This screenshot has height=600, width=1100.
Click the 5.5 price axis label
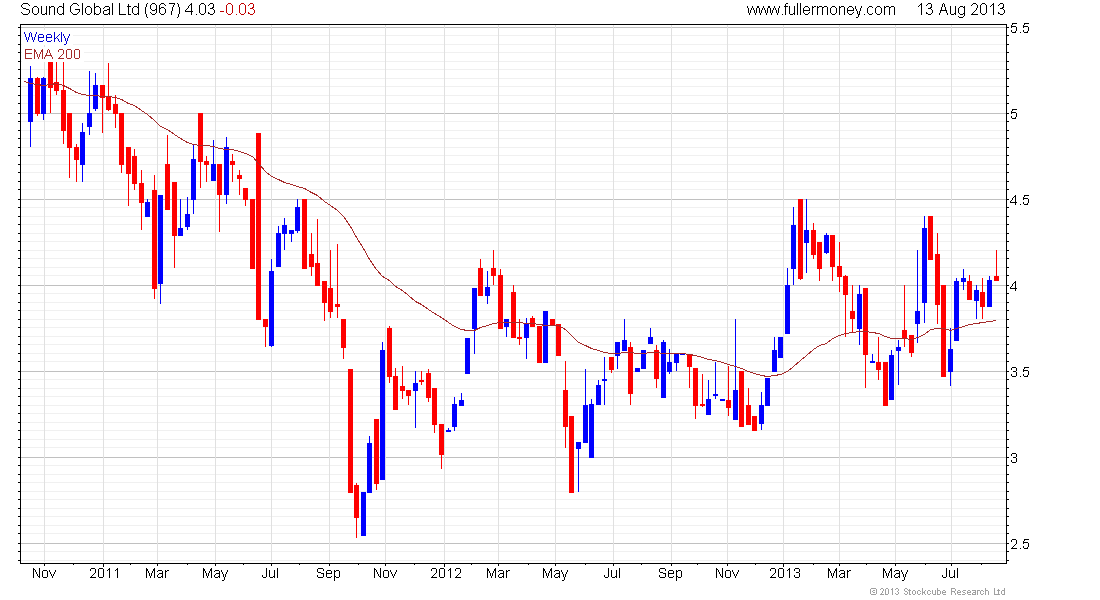tap(1019, 28)
